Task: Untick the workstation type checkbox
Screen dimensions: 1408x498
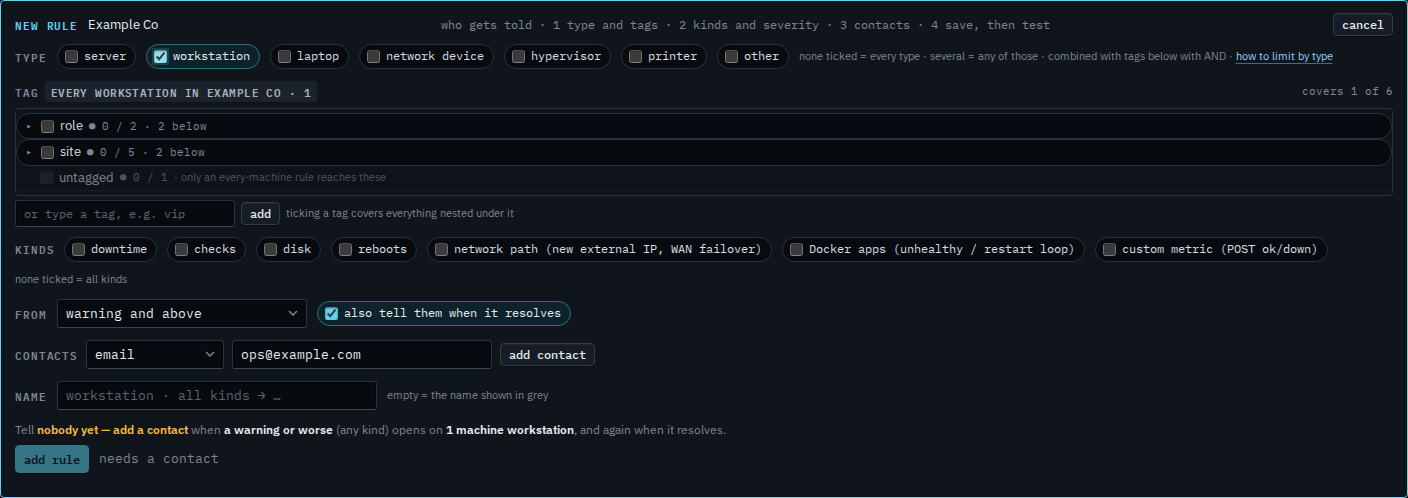Action: click(160, 57)
